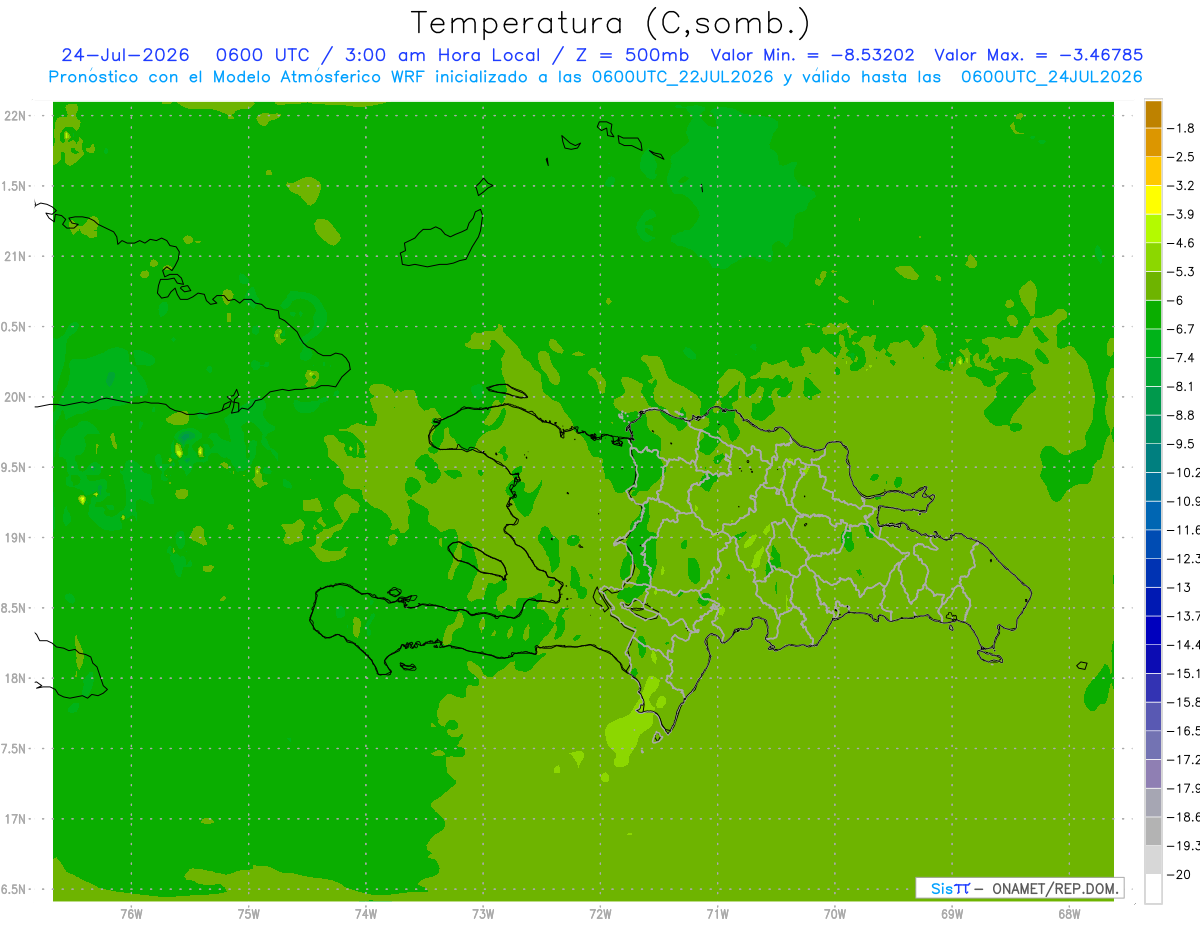The width and height of the screenshot is (1200, 927).
Task: Click the "-8.8" colorbar label
Action: pyautogui.click(x=1183, y=415)
